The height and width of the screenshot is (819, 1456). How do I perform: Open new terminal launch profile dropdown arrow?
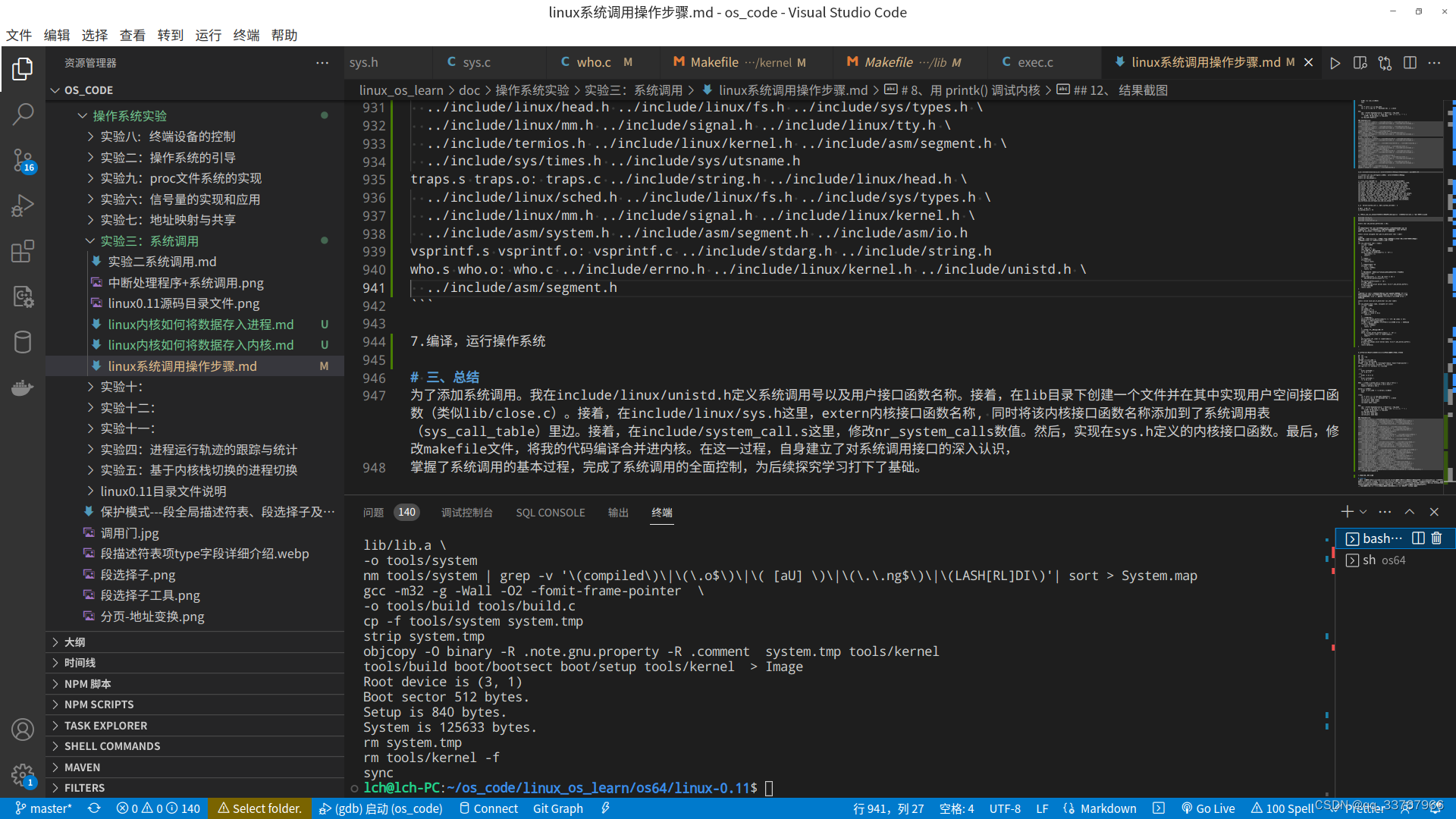[x=1363, y=512]
